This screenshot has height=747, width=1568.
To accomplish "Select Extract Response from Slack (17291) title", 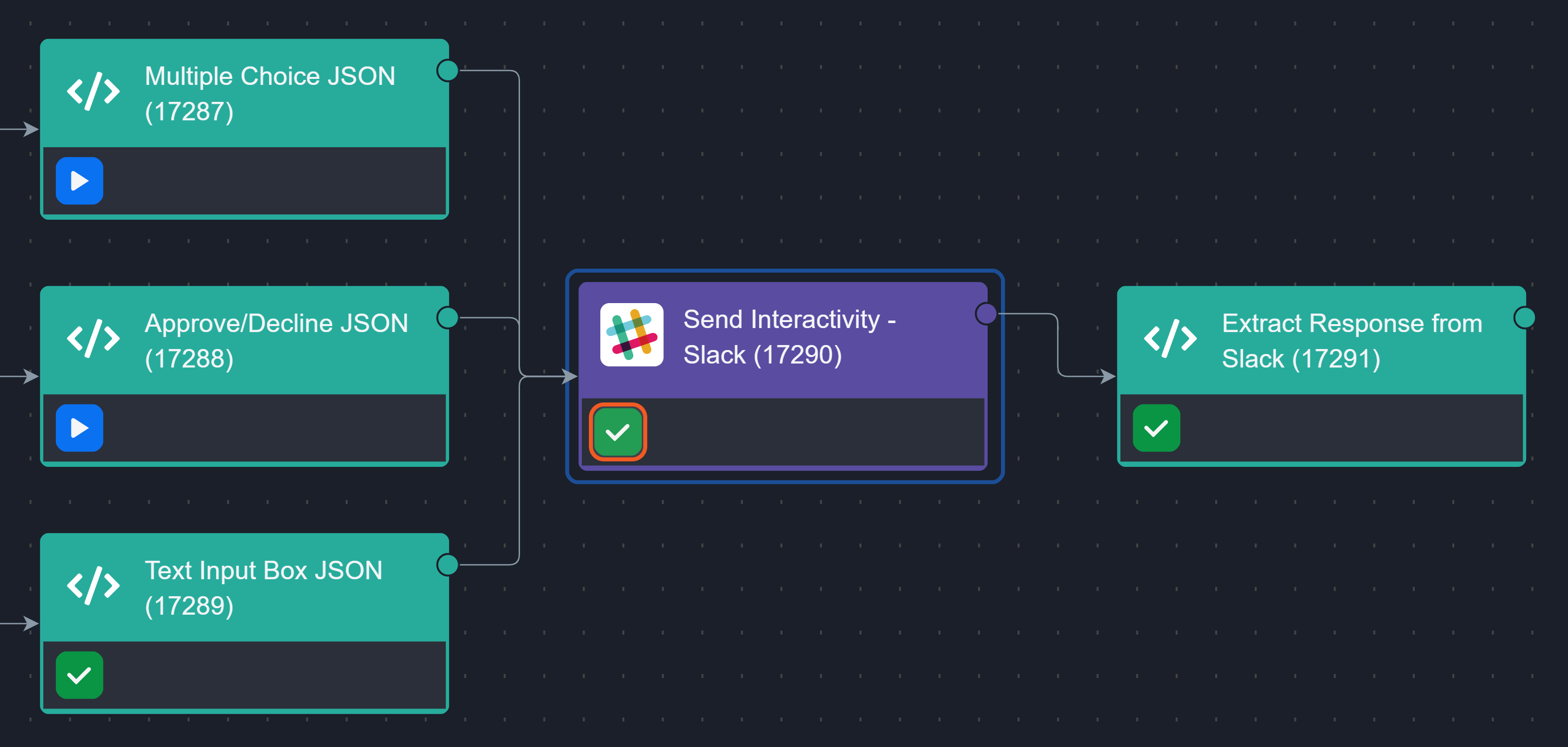I will pos(1351,341).
